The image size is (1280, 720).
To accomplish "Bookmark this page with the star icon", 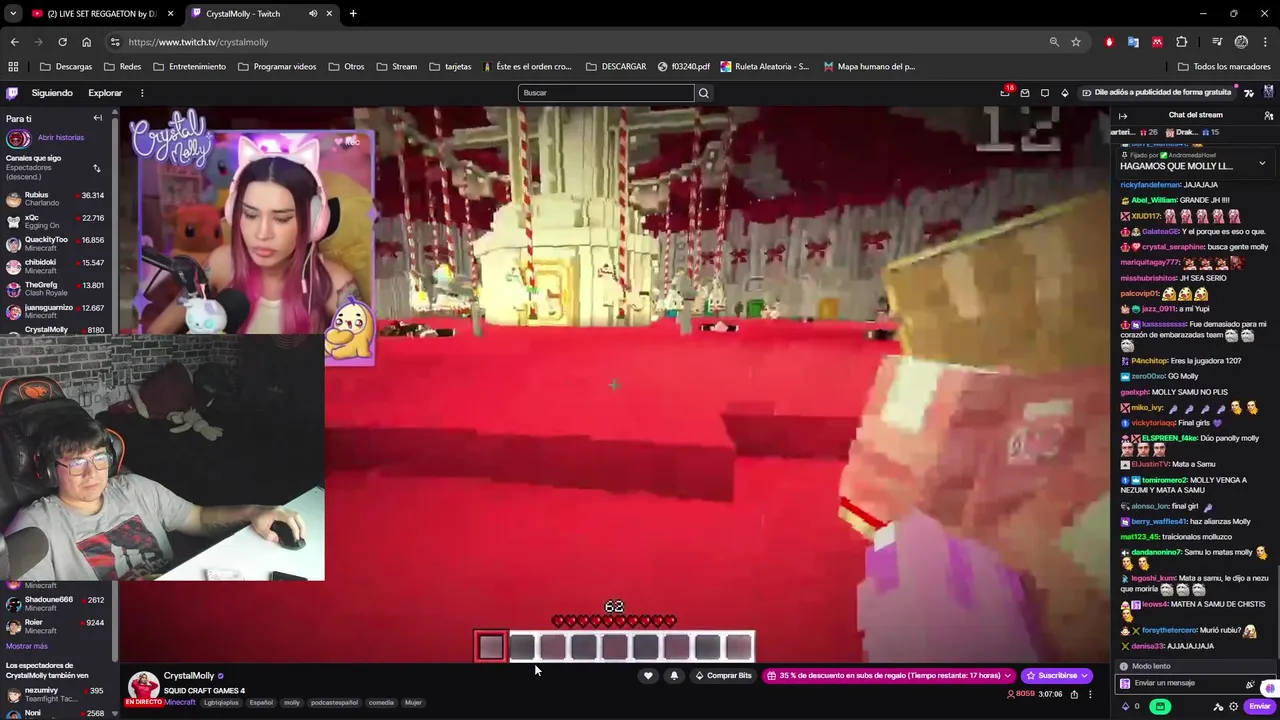I will 1076,42.
